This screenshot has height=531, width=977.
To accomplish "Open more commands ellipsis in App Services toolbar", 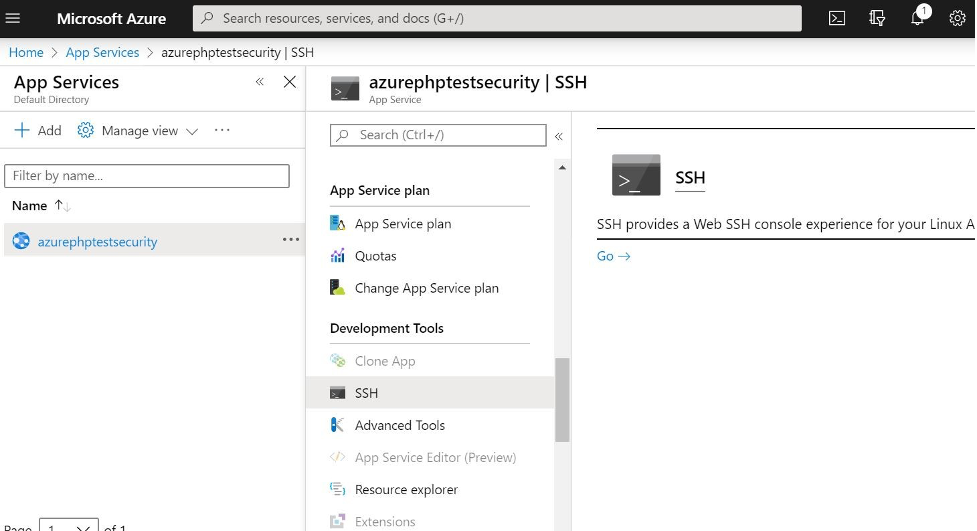I will click(x=222, y=130).
